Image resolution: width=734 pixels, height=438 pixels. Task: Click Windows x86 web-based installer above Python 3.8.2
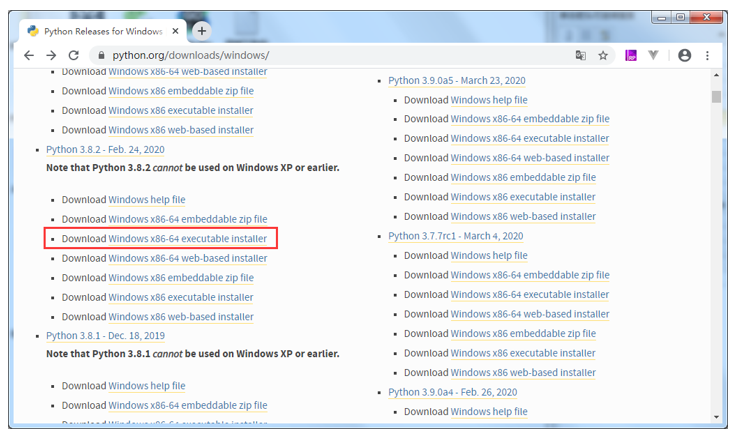point(181,130)
